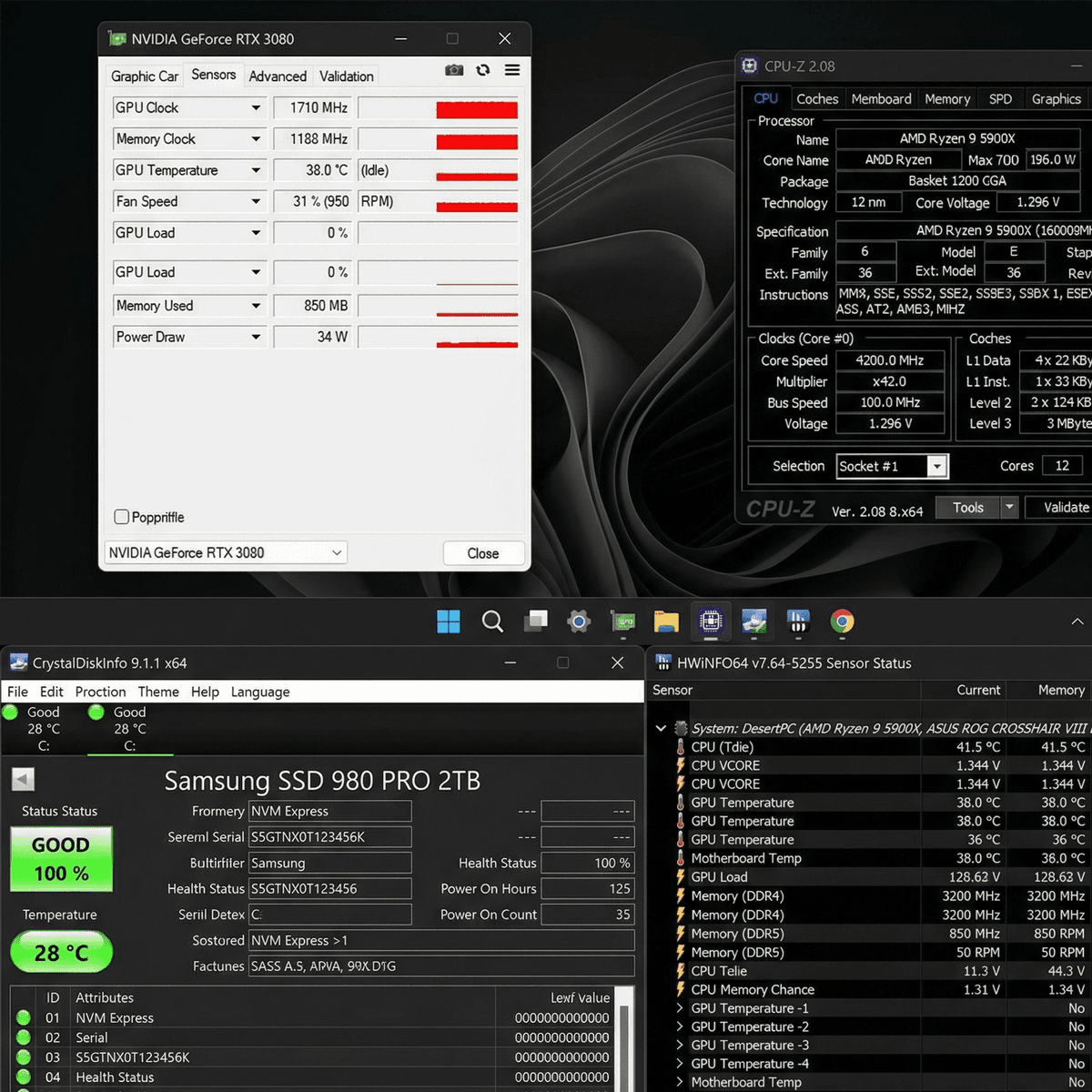Click the Serernl Serial field S5GTNX0T123456K
The width and height of the screenshot is (1092, 1092).
coord(330,837)
